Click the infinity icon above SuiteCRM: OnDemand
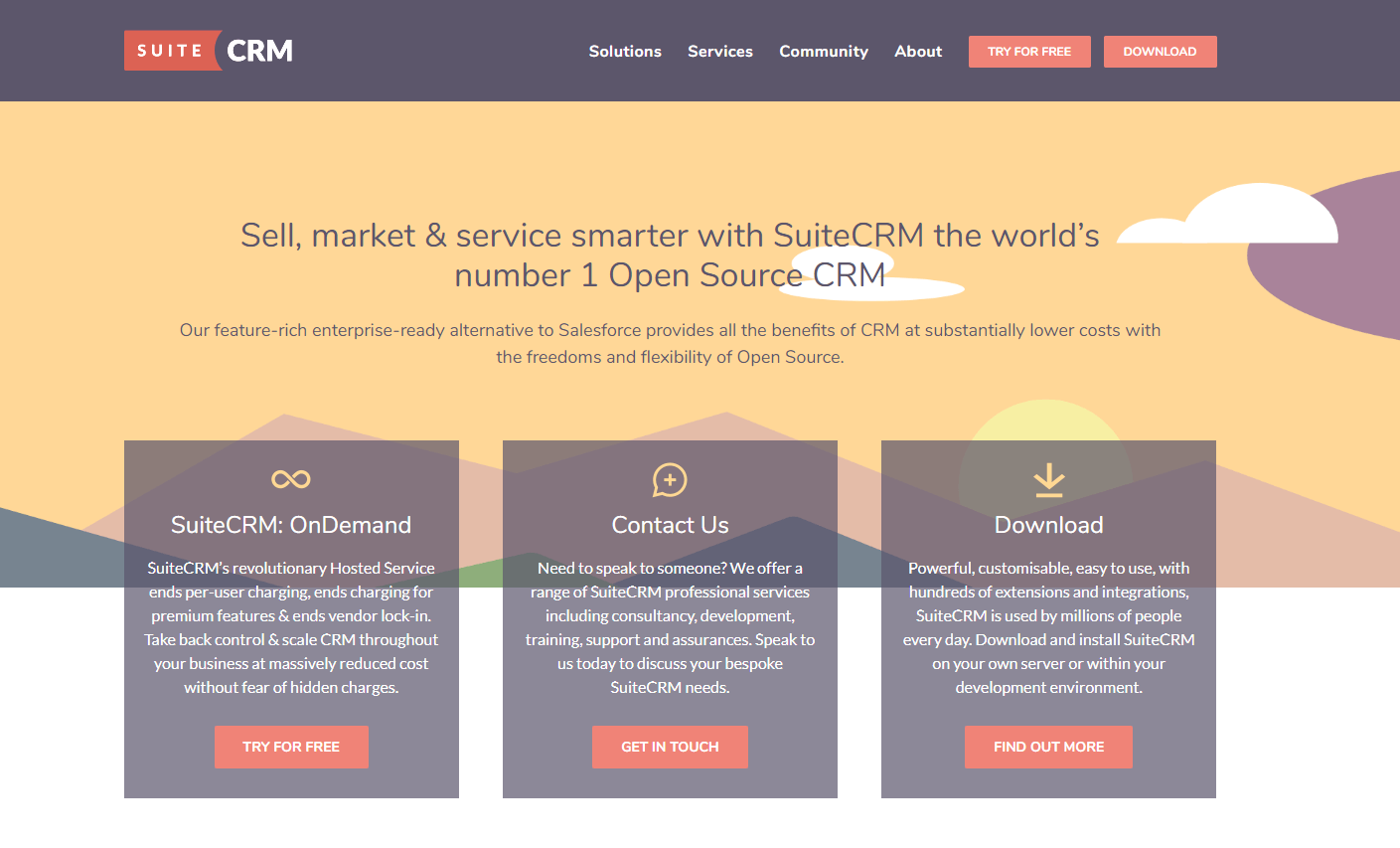Viewport: 1400px width, 848px height. pyautogui.click(x=291, y=479)
